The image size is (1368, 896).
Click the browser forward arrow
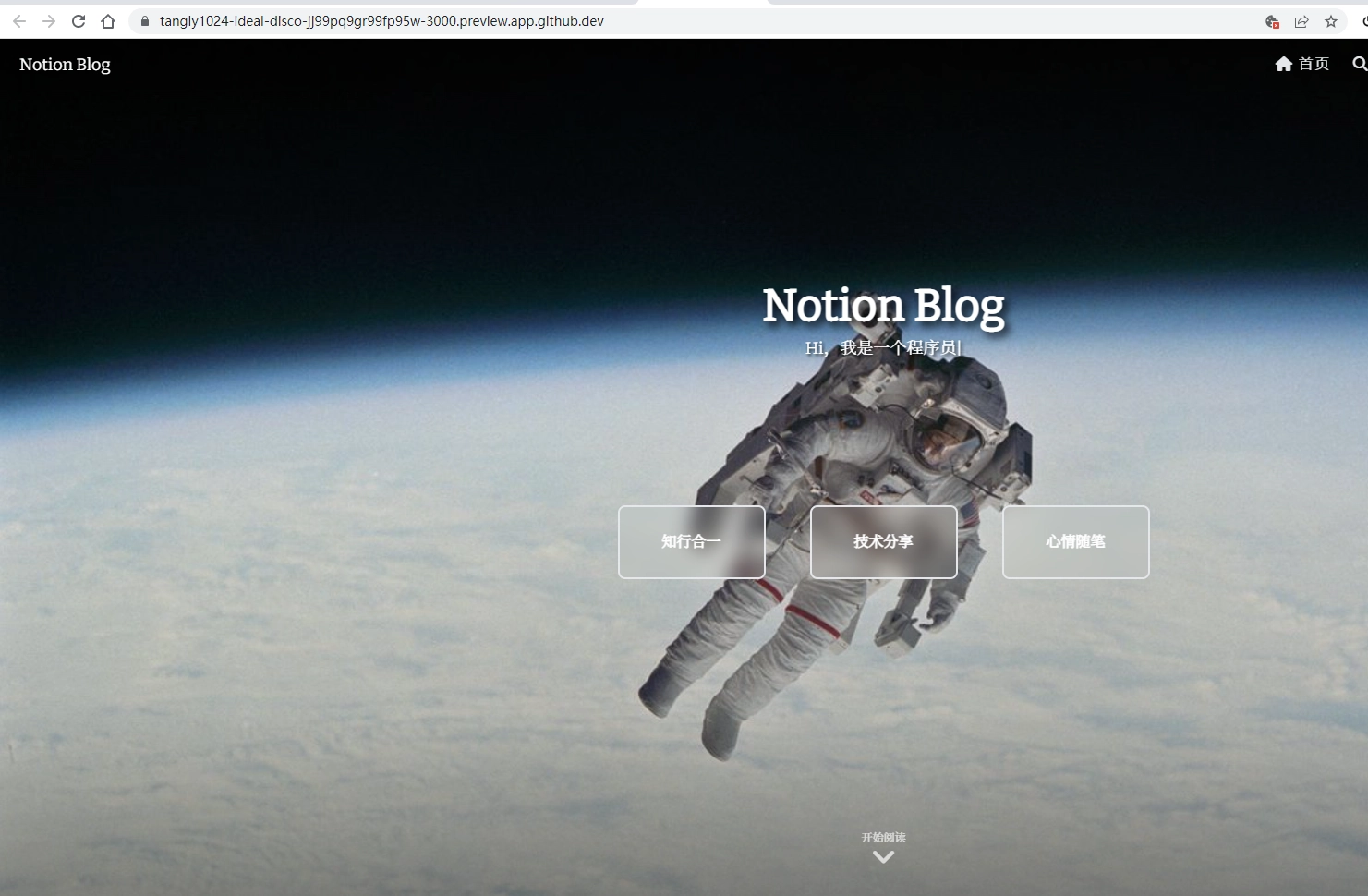[49, 21]
